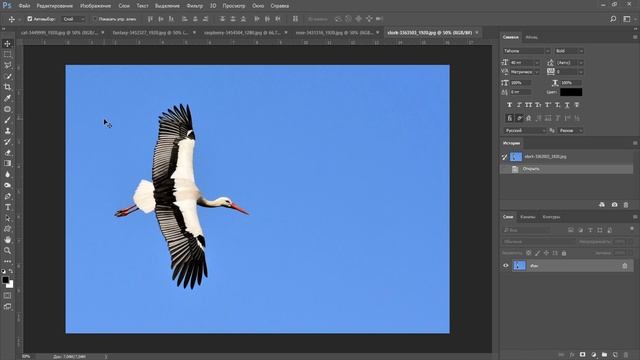This screenshot has height=360, width=640.
Task: Toggle the Показать упр. элем. checkbox
Action: (95, 19)
